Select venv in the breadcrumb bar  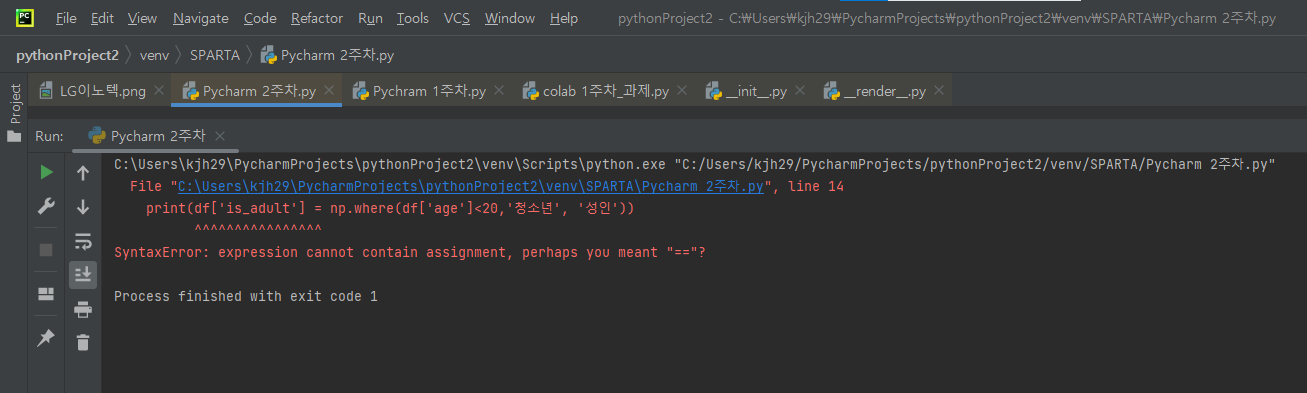pyautogui.click(x=154, y=55)
